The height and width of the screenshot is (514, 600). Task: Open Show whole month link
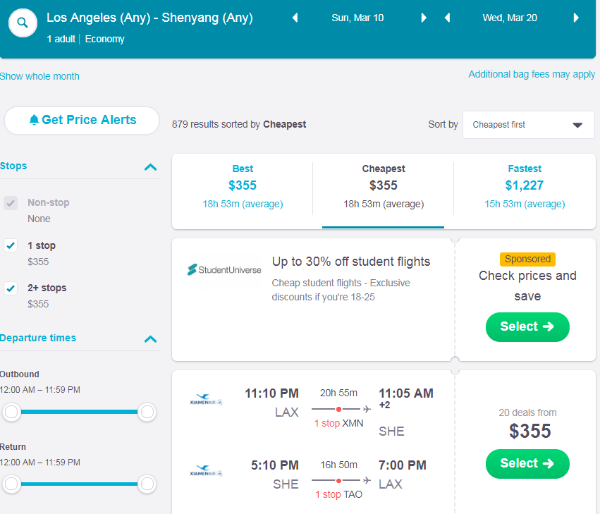[39, 77]
